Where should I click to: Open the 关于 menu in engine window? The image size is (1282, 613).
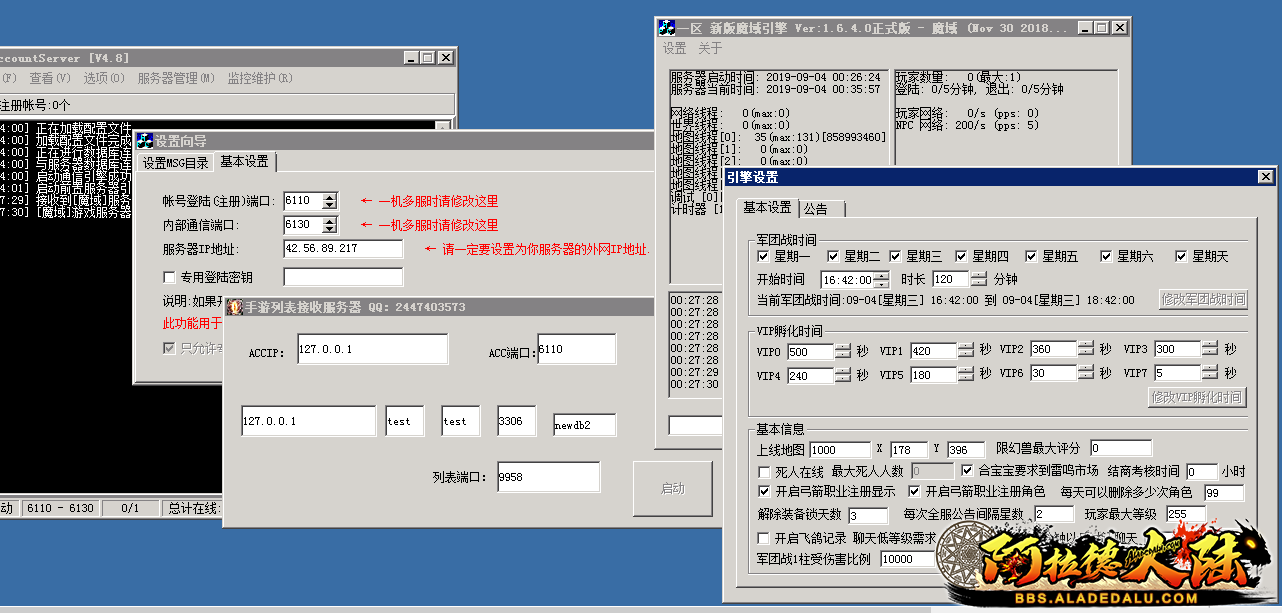click(x=710, y=48)
